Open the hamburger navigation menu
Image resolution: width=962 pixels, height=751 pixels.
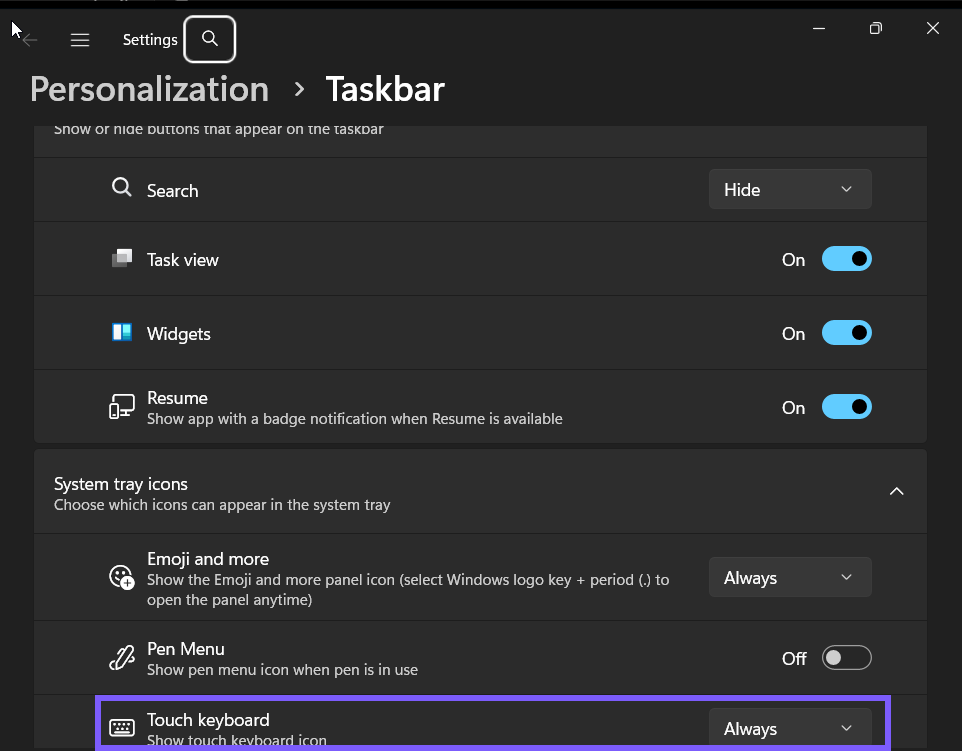80,40
